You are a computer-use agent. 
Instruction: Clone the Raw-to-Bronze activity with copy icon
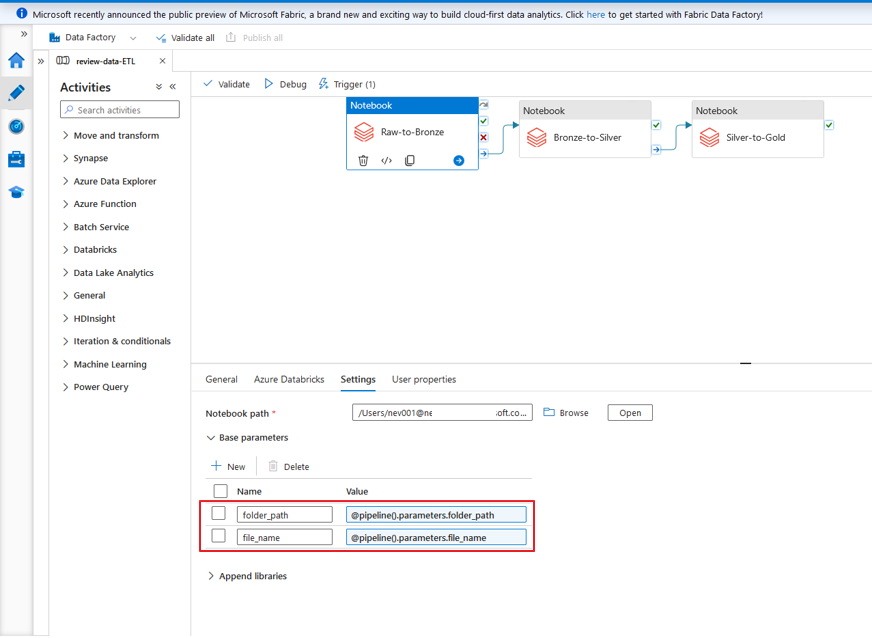[409, 160]
